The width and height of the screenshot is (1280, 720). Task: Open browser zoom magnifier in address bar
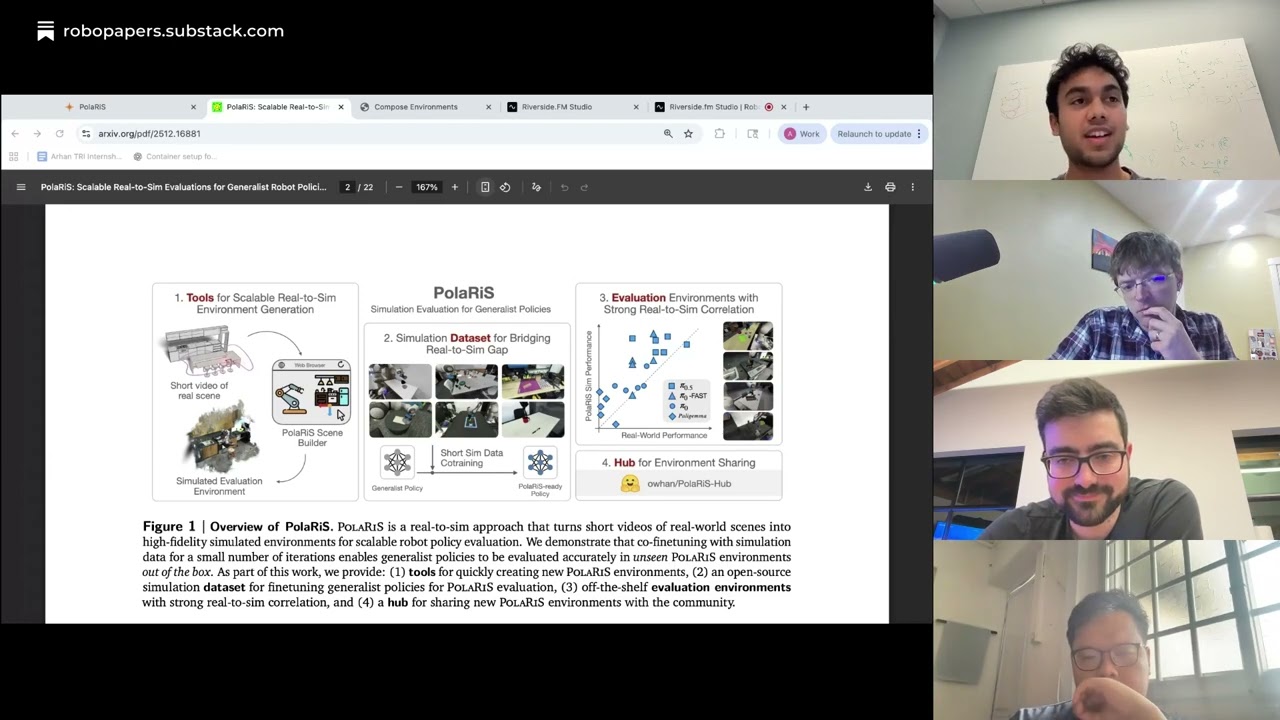(x=668, y=134)
